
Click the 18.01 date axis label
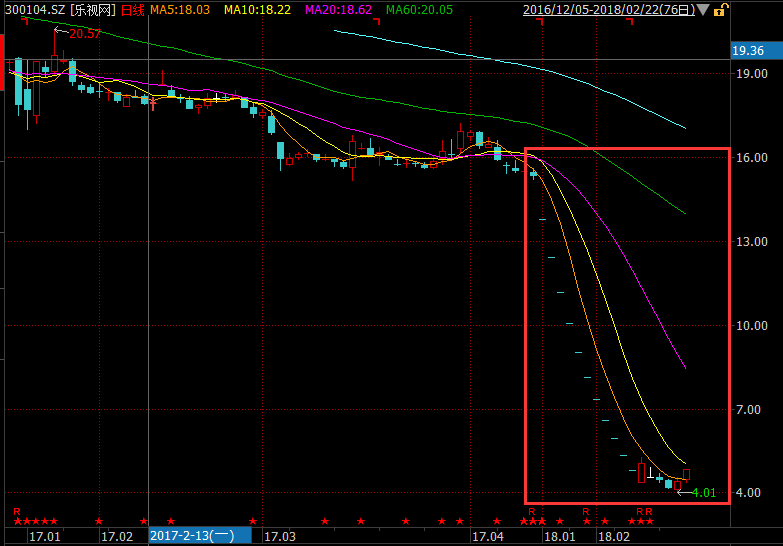point(560,537)
